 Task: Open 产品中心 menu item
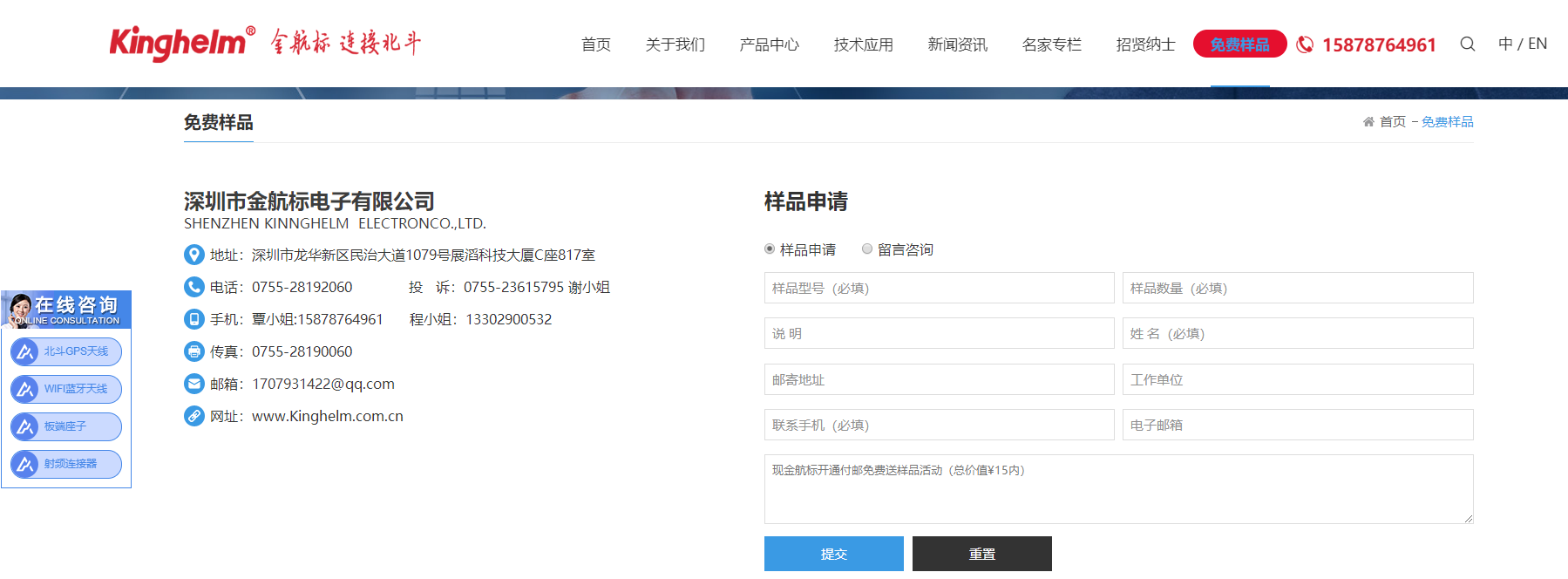[769, 44]
